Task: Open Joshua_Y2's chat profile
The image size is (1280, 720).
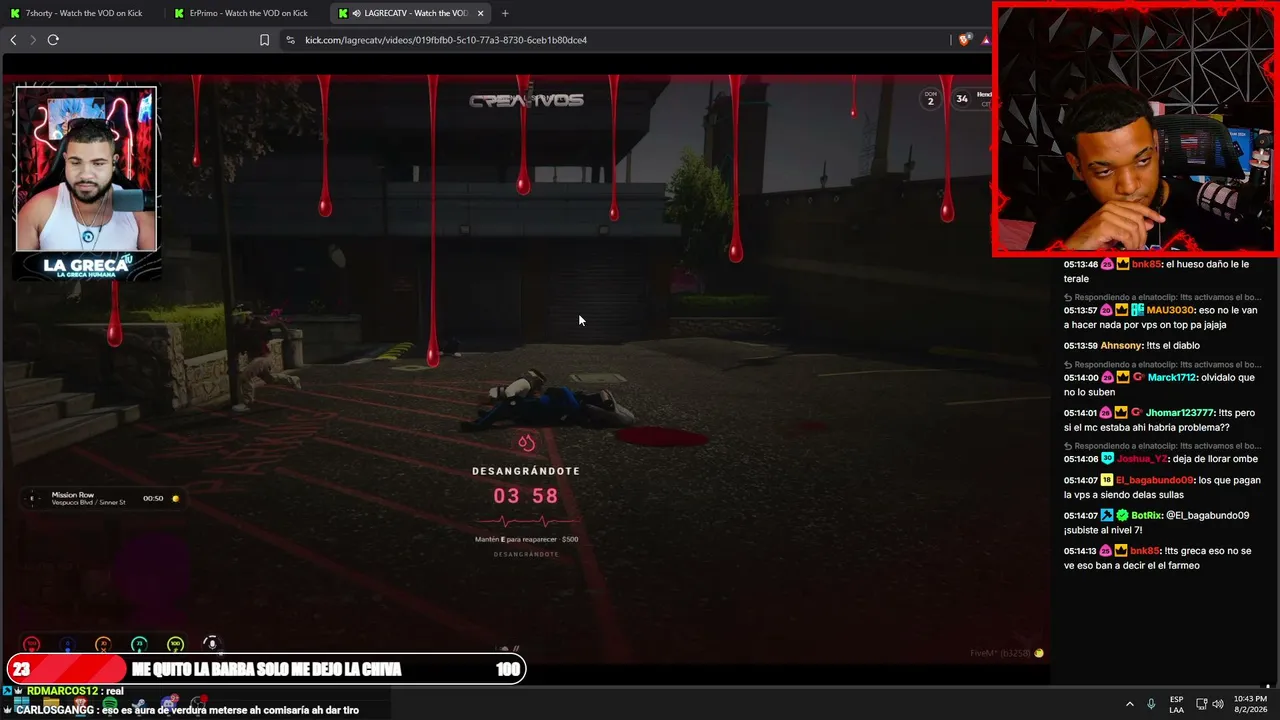Action: (x=1142, y=458)
